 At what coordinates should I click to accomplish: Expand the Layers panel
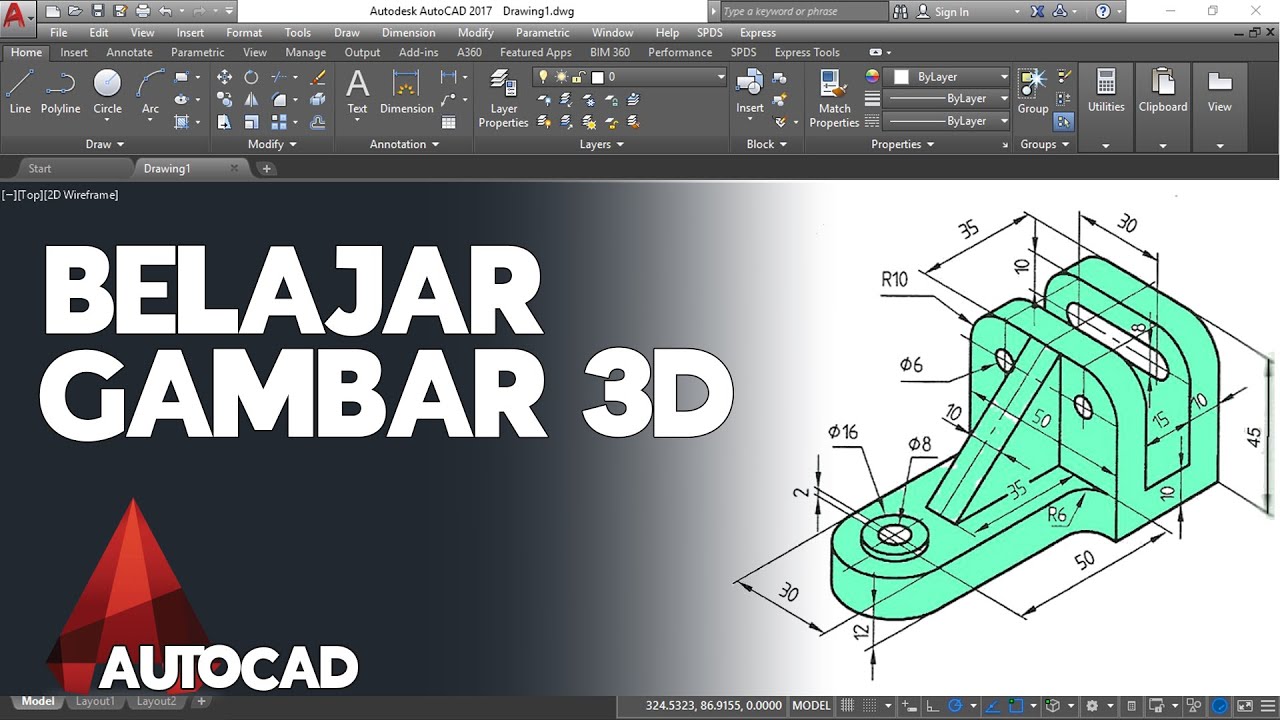[602, 144]
